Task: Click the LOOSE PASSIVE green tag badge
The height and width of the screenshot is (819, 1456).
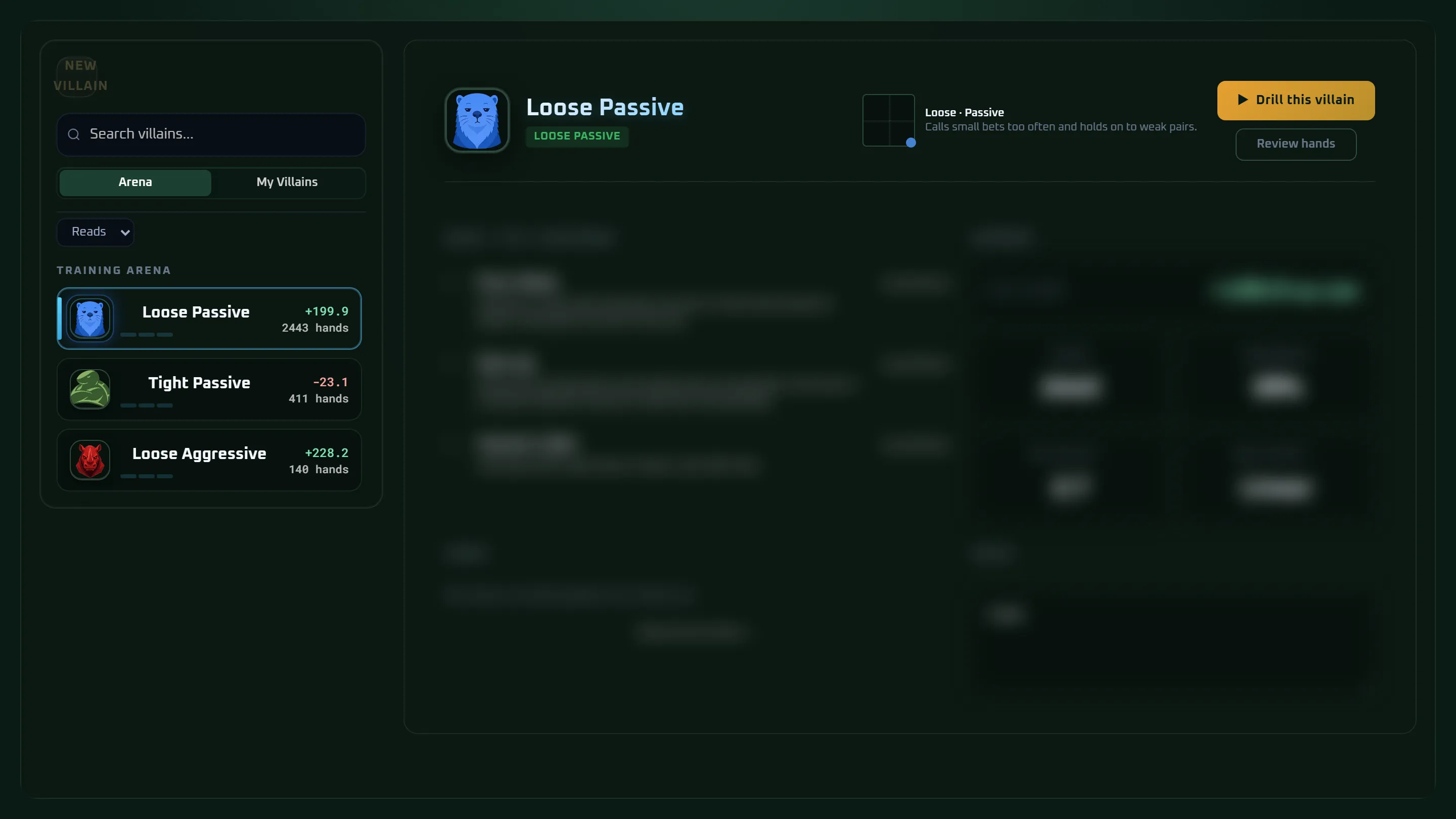Action: click(x=577, y=136)
